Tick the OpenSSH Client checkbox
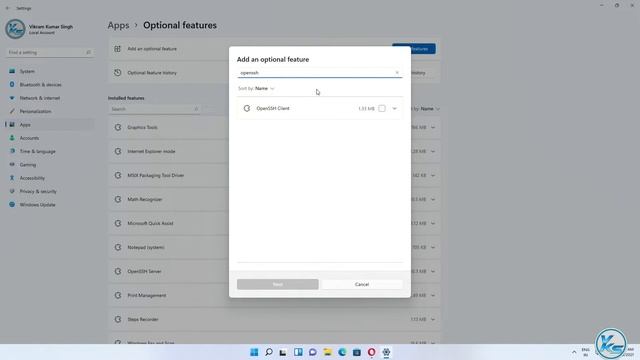Viewport: 640px width, 360px height. 382,109
